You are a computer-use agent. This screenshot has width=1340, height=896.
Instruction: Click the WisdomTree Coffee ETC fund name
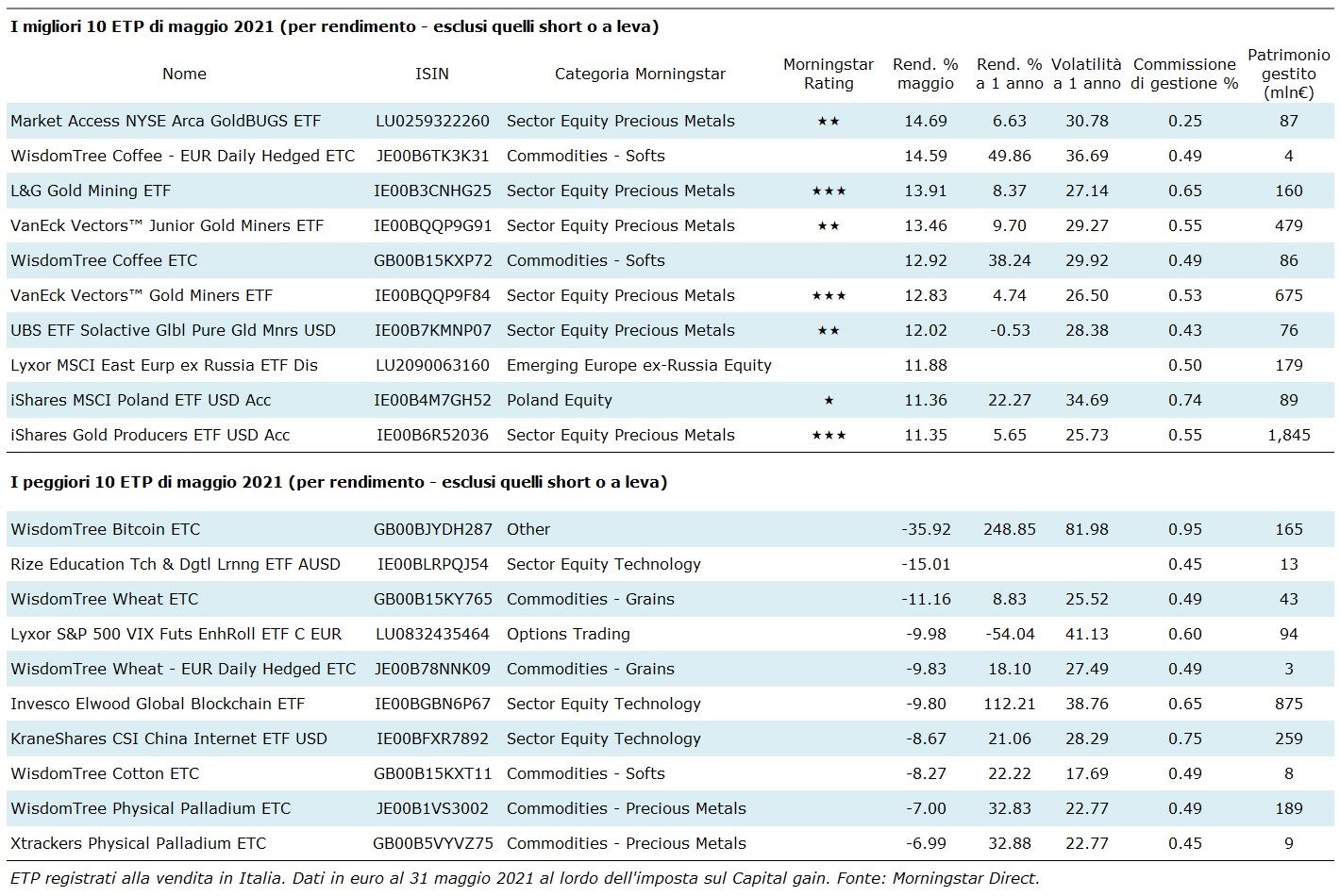pyautogui.click(x=104, y=260)
